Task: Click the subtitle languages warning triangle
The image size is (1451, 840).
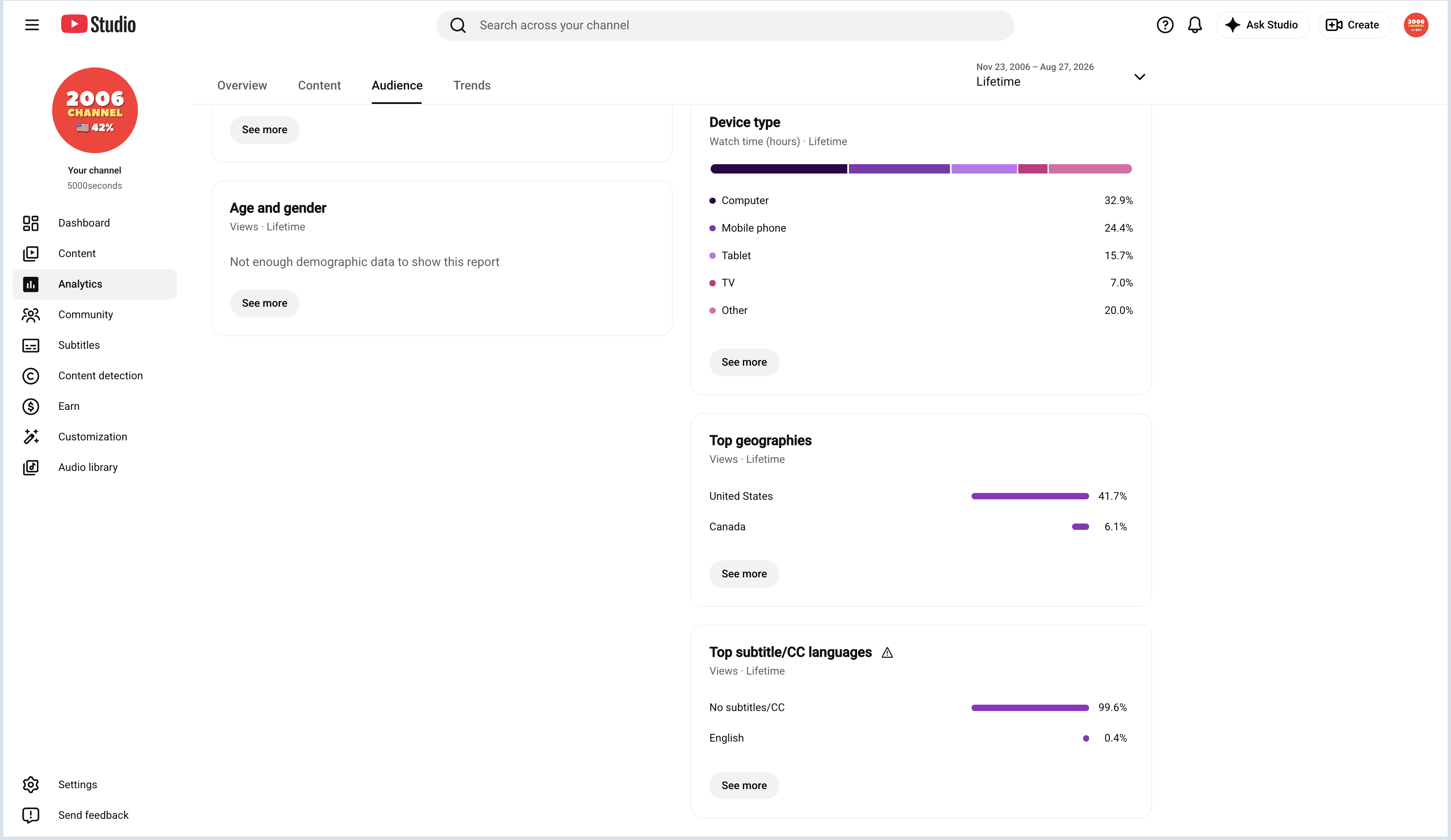Action: pyautogui.click(x=887, y=652)
